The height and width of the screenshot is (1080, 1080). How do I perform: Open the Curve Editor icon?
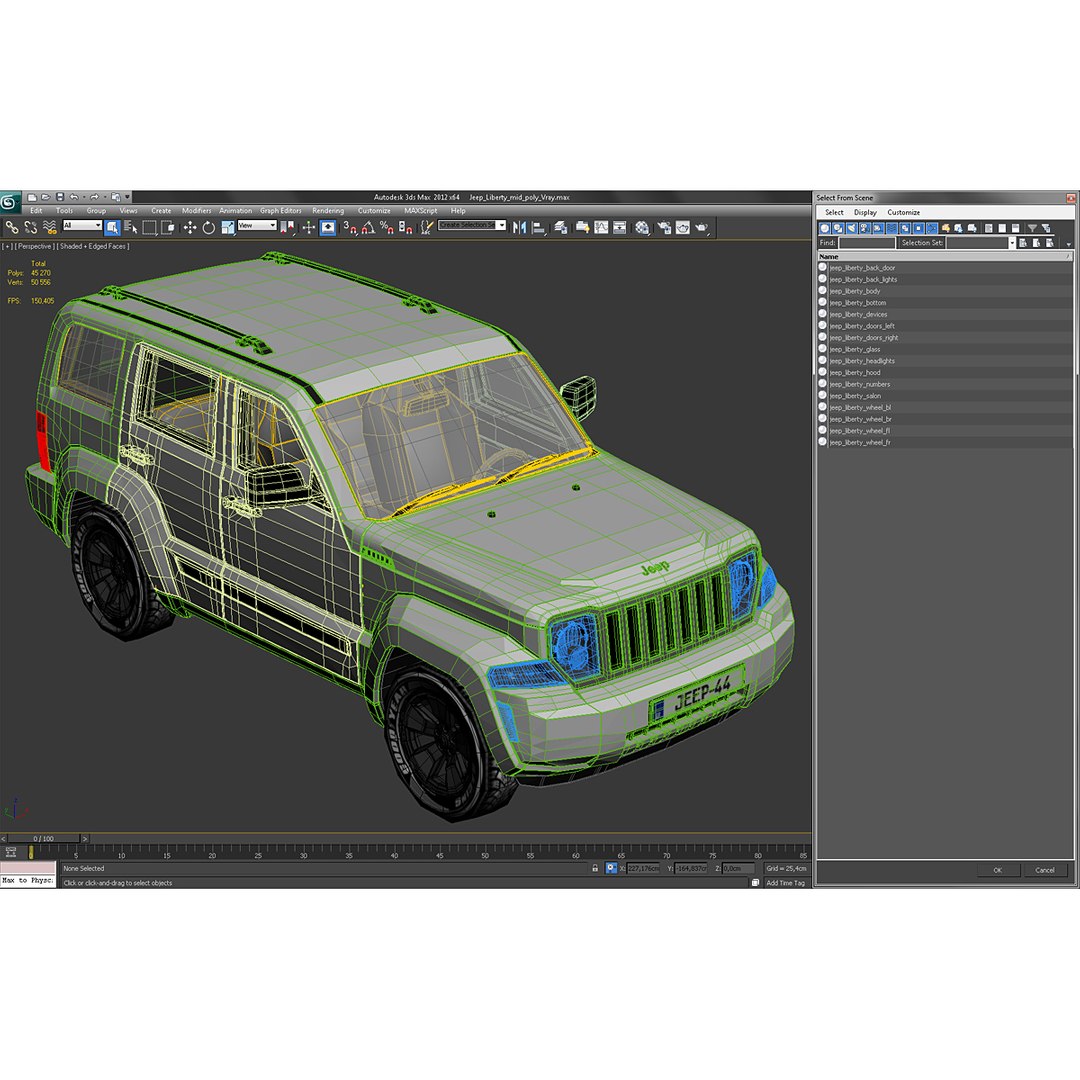(601, 227)
